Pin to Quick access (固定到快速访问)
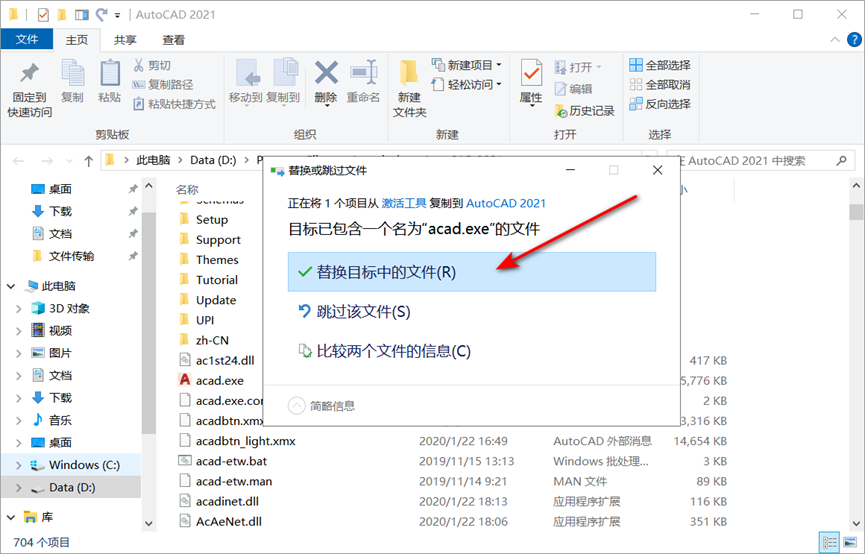865x554 pixels. pos(29,89)
